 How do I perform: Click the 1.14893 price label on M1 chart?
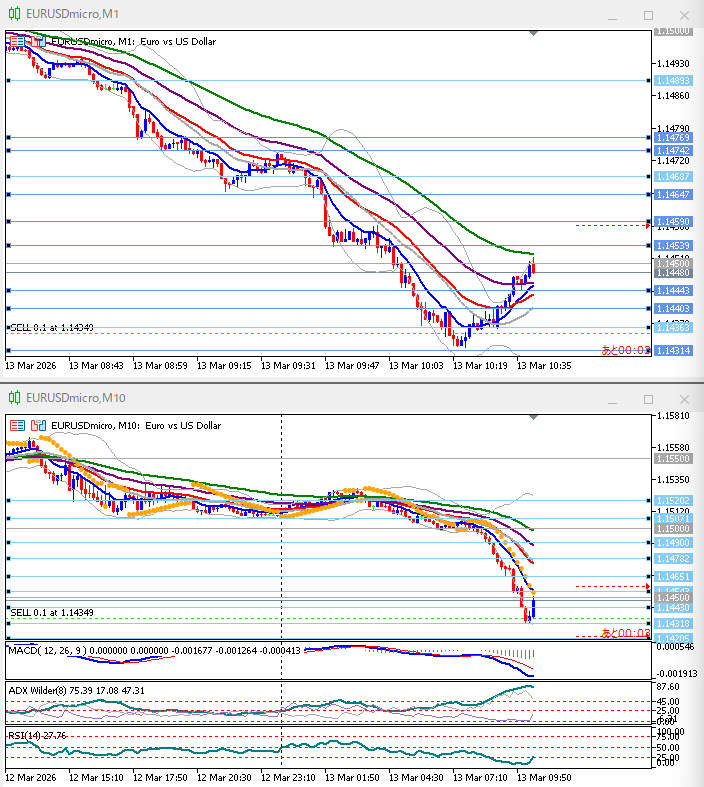coord(673,80)
